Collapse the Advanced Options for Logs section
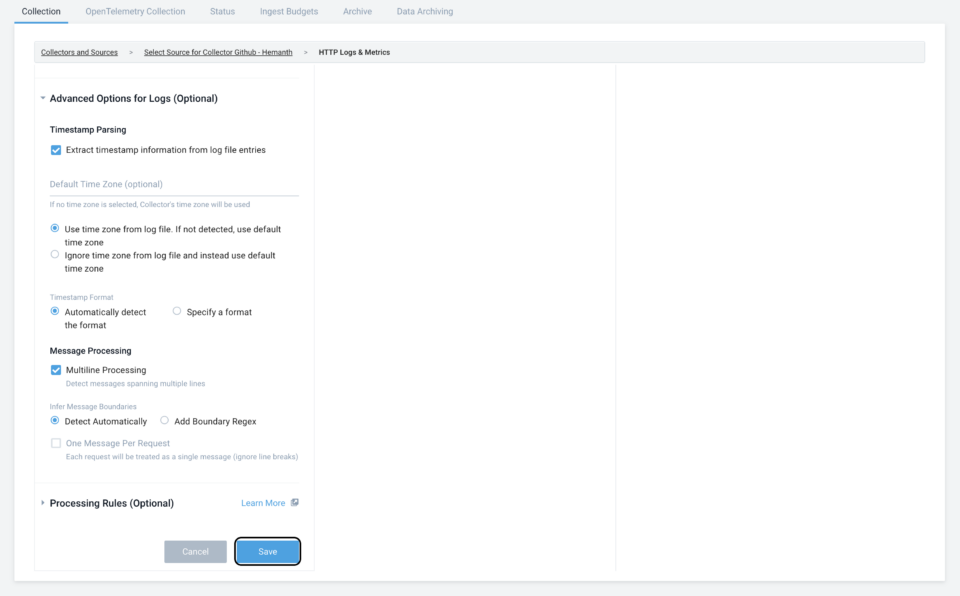The image size is (960, 596). click(42, 98)
